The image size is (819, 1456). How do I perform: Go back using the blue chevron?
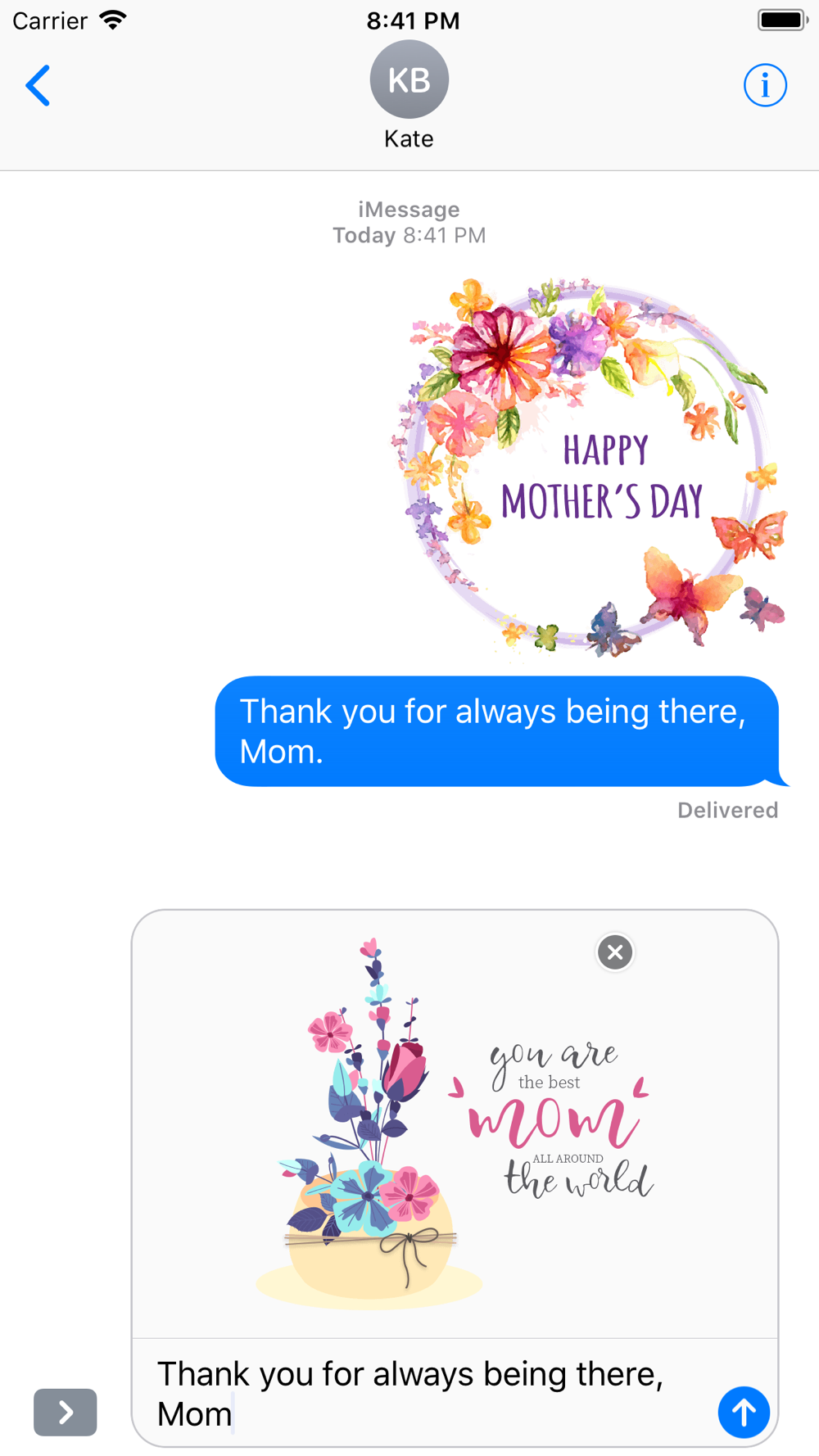(x=38, y=85)
